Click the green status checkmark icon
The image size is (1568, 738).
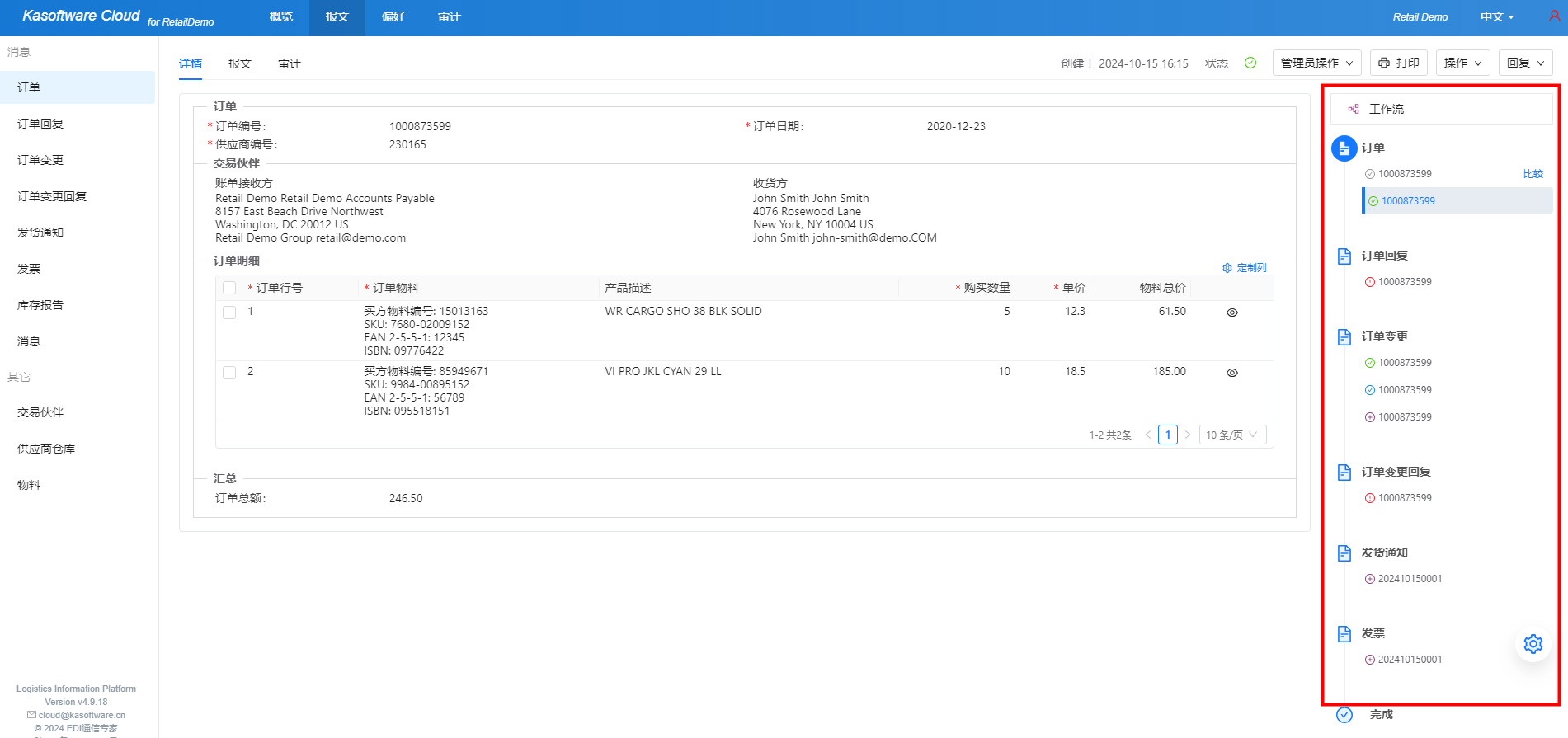tap(1250, 63)
